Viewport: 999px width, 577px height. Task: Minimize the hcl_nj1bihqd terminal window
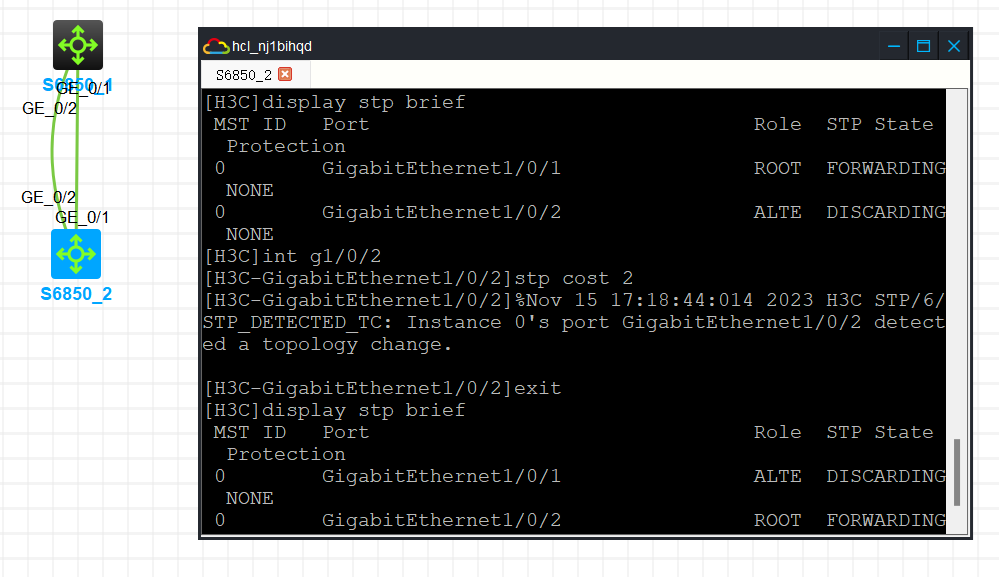click(x=893, y=46)
